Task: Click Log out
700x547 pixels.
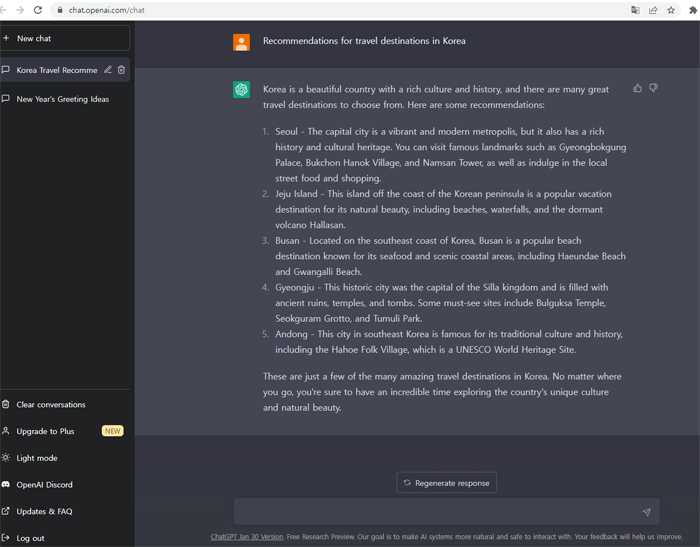Action: coord(65,538)
